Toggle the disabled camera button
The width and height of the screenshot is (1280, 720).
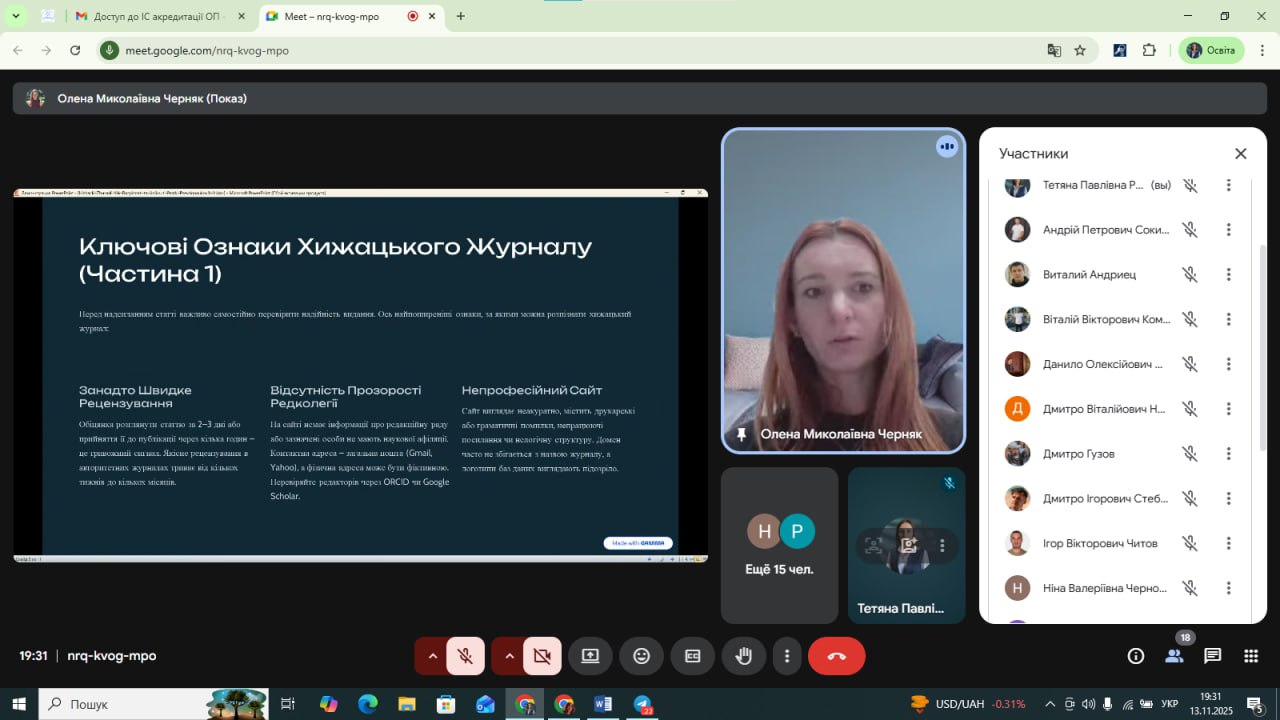pyautogui.click(x=542, y=656)
